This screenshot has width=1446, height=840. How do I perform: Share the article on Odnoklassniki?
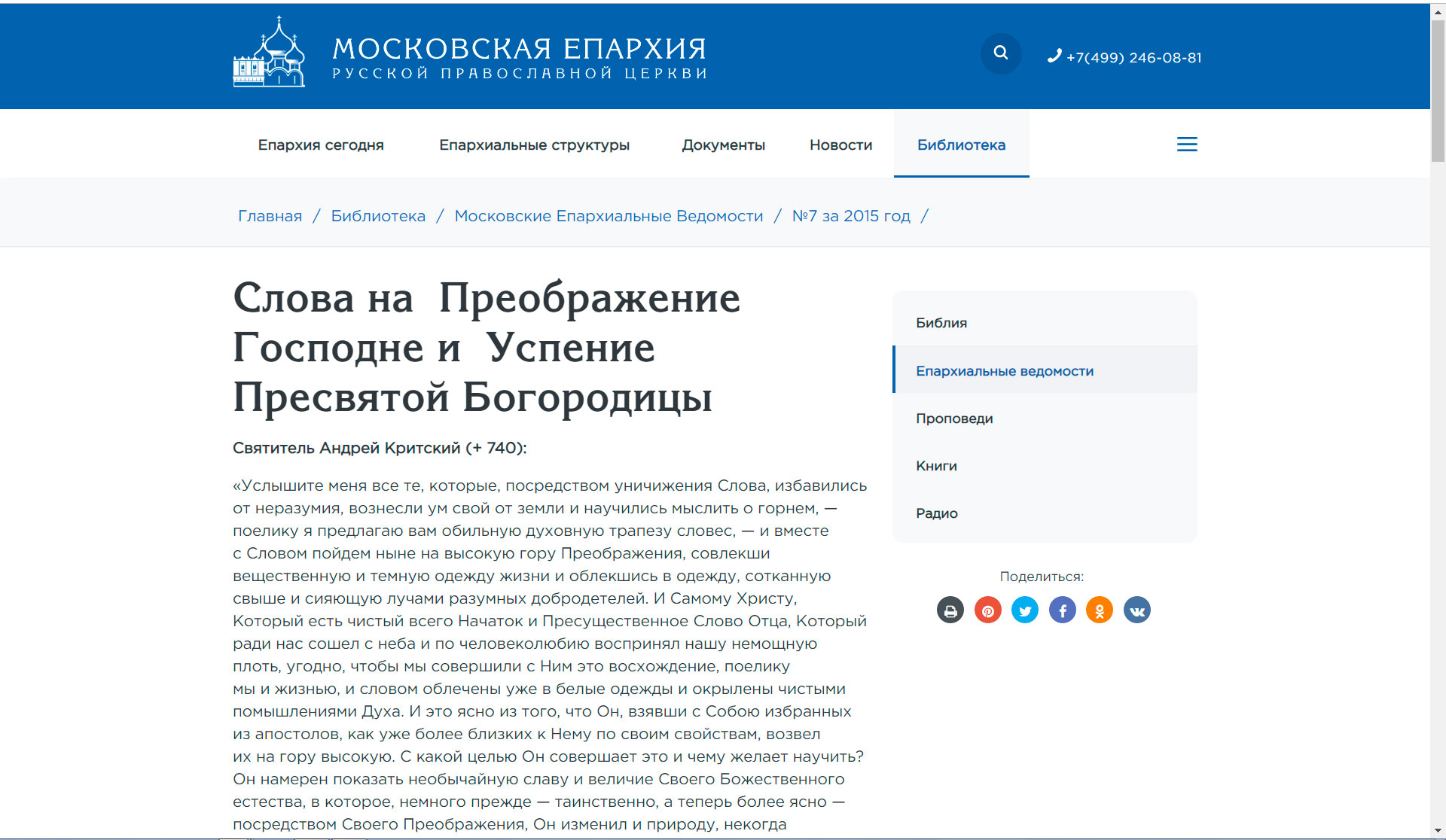[x=1100, y=610]
